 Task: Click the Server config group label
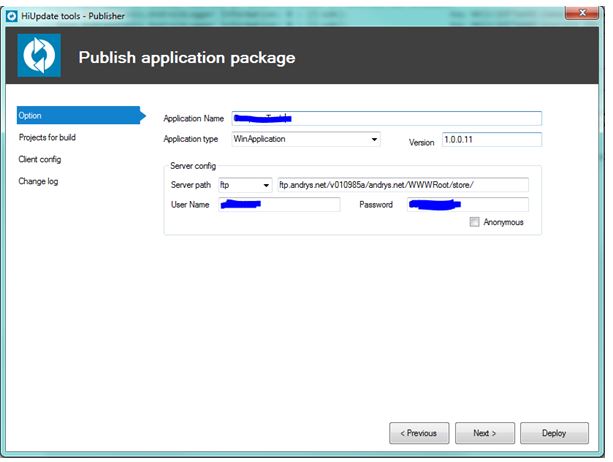(193, 166)
